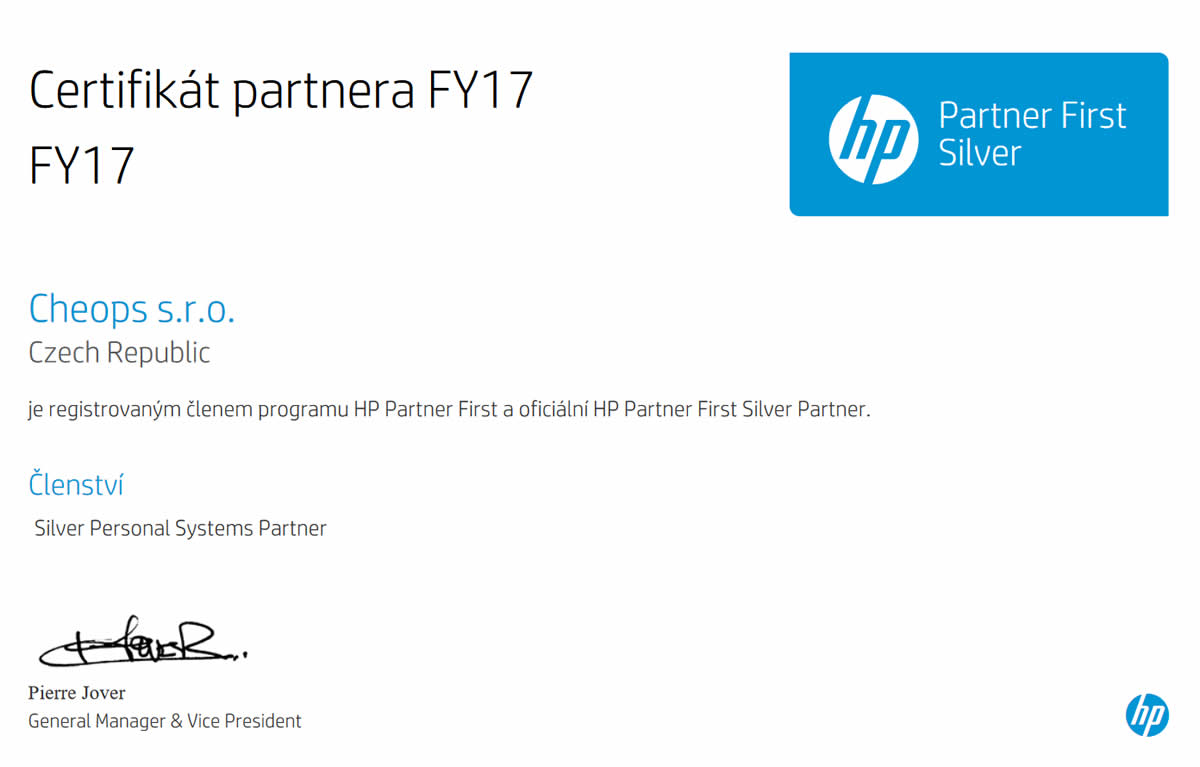Click the blue "Členství" heading
Screen dimensions: 1200x767
click(x=76, y=485)
